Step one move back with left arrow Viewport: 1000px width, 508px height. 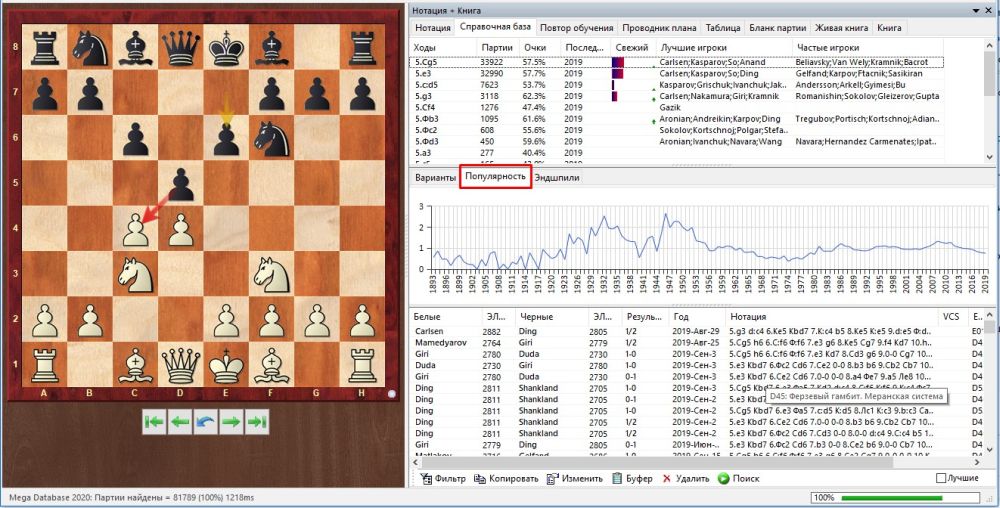(x=180, y=422)
